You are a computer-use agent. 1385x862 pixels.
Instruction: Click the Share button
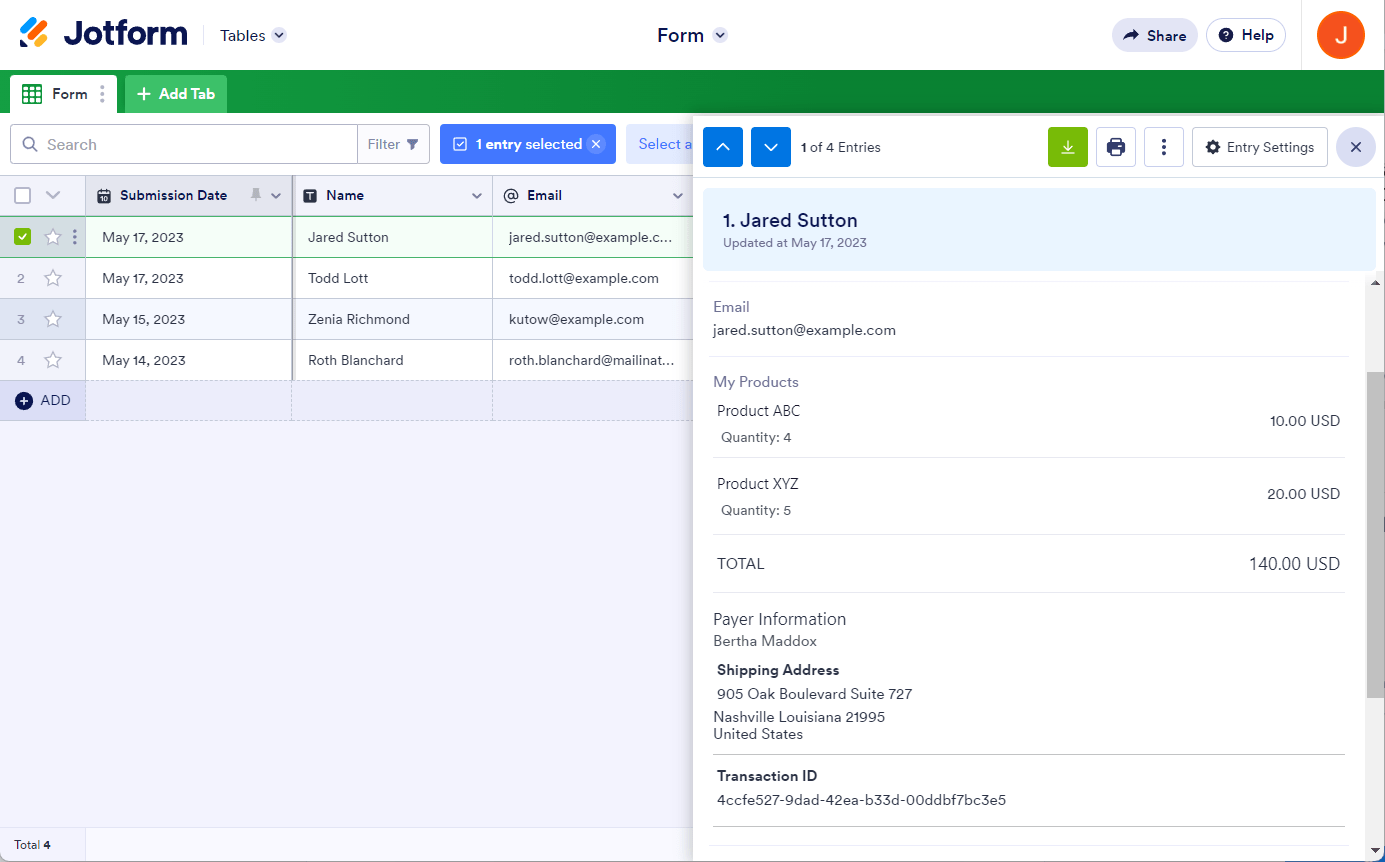tap(1154, 35)
